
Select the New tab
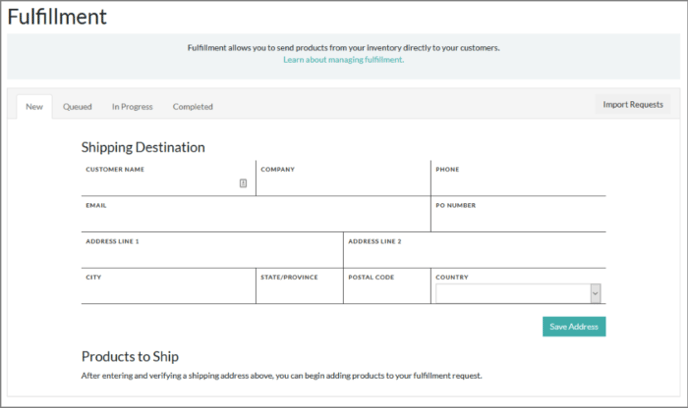(34, 107)
